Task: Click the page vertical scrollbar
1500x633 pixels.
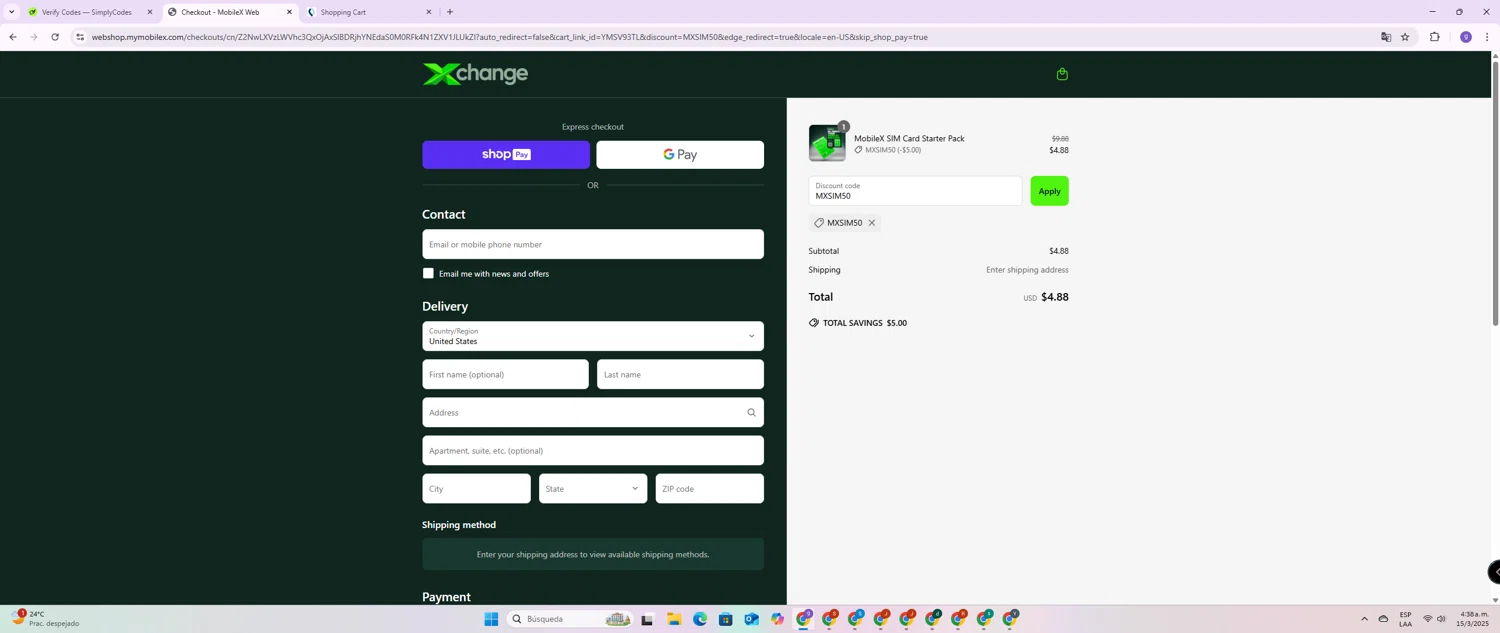Action: click(1495, 195)
